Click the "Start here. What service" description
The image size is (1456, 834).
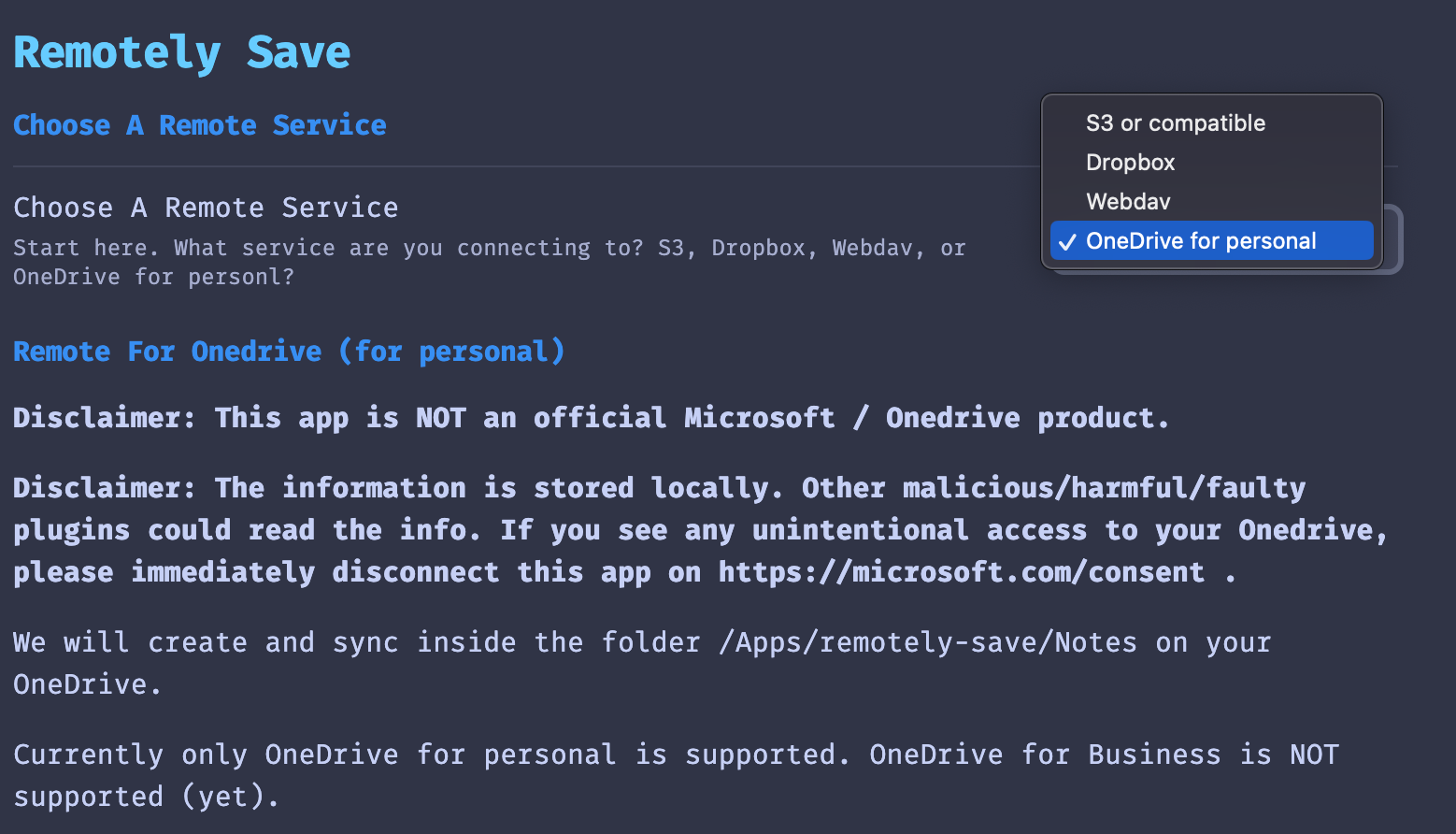coord(490,262)
